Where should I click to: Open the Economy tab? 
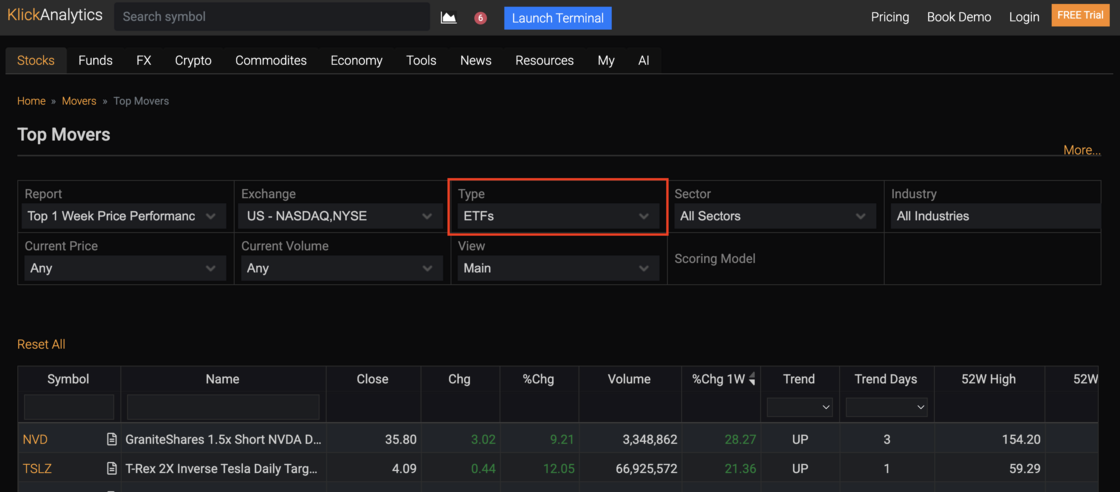click(x=356, y=61)
